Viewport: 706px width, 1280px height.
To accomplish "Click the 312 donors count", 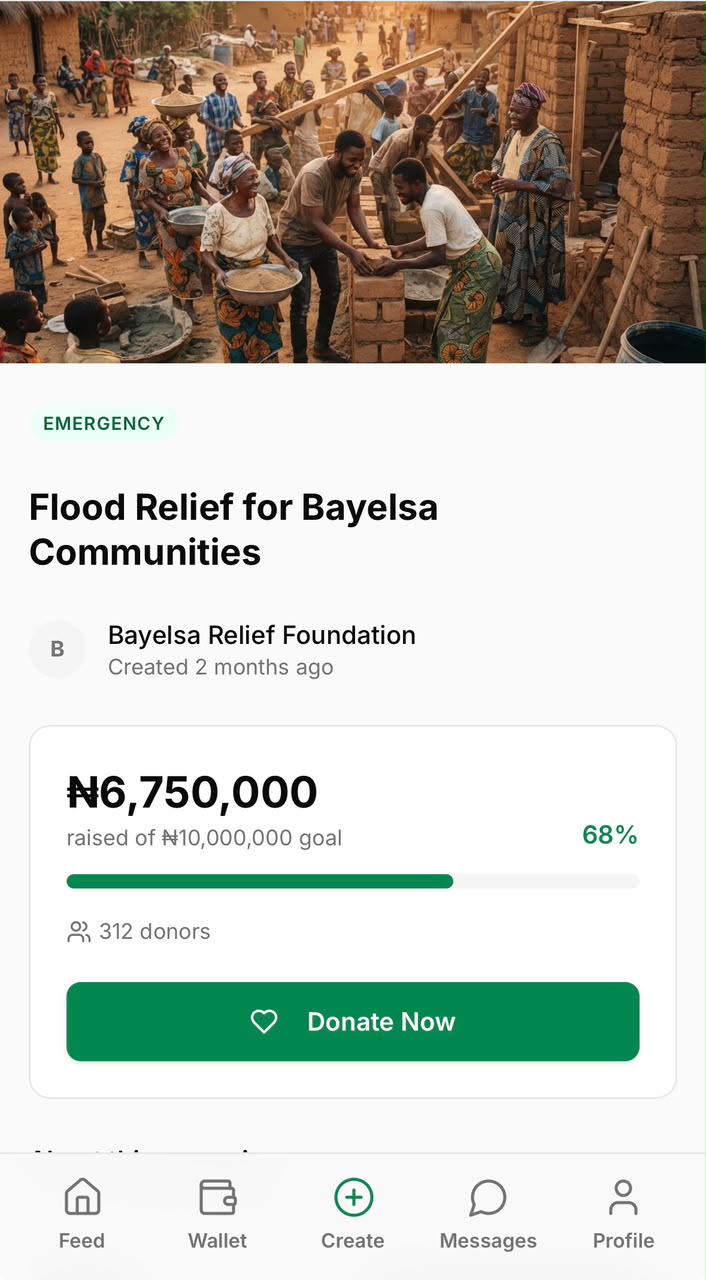I will point(155,932).
